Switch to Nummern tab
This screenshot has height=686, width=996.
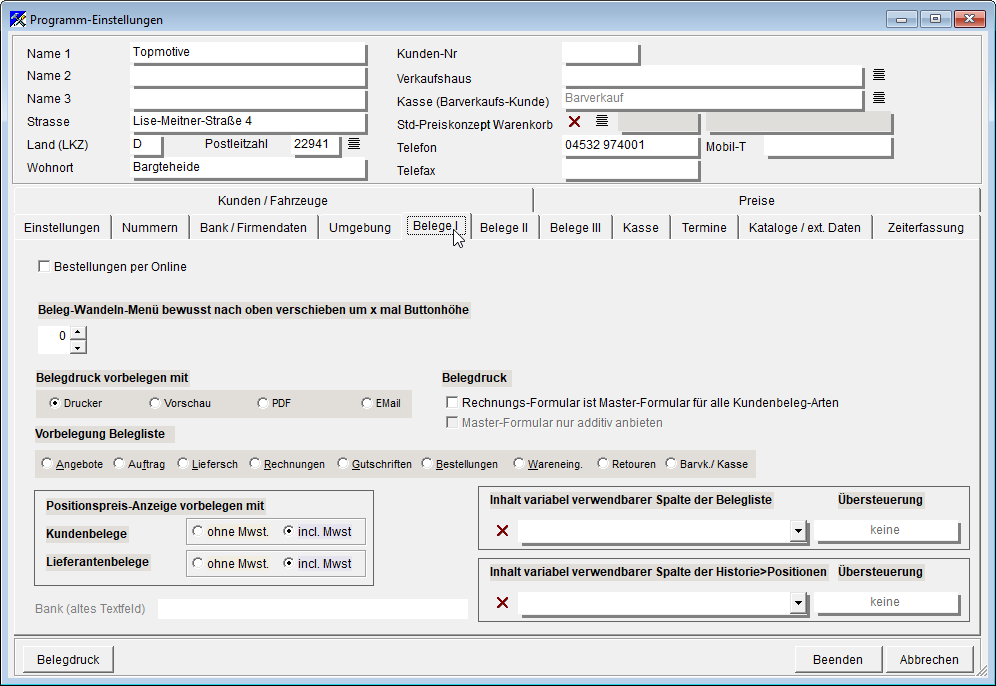pos(150,227)
